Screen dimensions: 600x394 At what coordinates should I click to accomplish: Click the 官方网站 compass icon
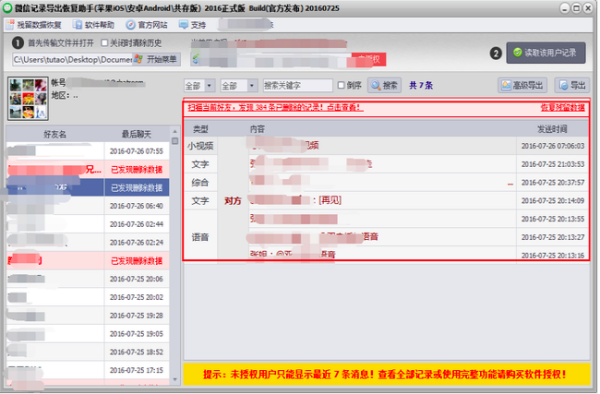pyautogui.click(x=130, y=25)
